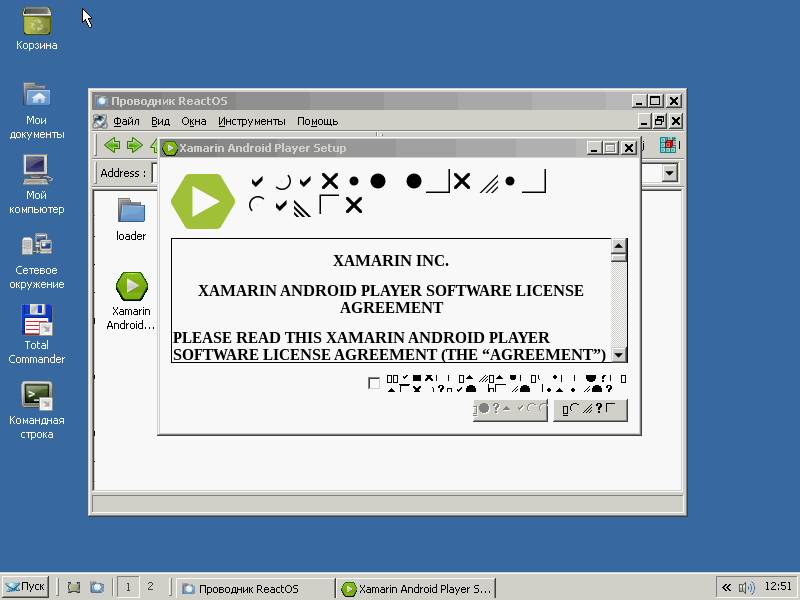Close the Xamarin Android Player Setup window
The height and width of the screenshot is (600, 800).
coord(630,148)
